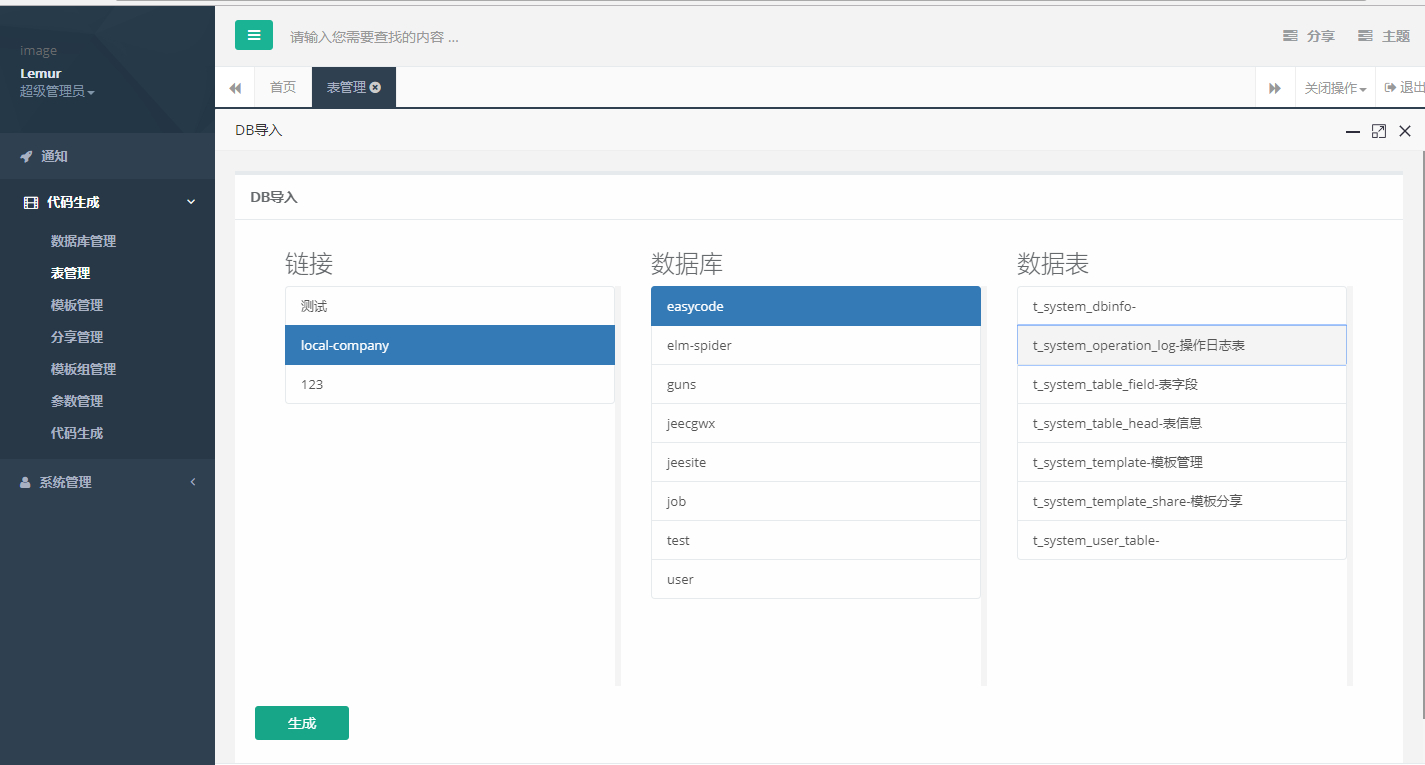
Task: Click the 链接 list scrollbar
Action: (x=618, y=486)
